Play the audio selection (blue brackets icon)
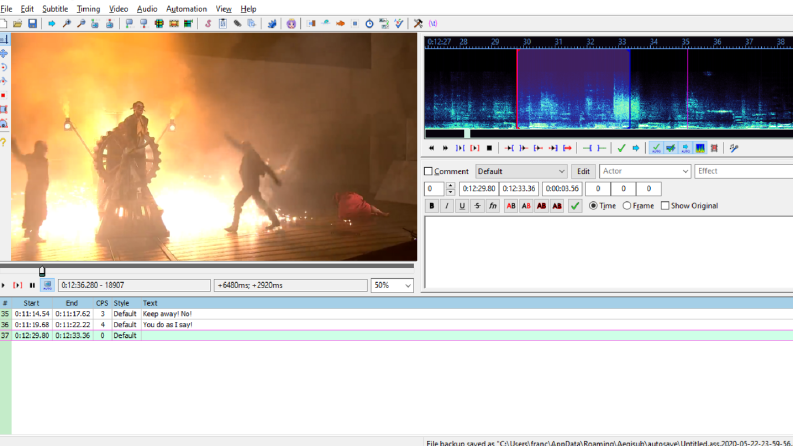Screen dimensions: 793x446 [460, 148]
